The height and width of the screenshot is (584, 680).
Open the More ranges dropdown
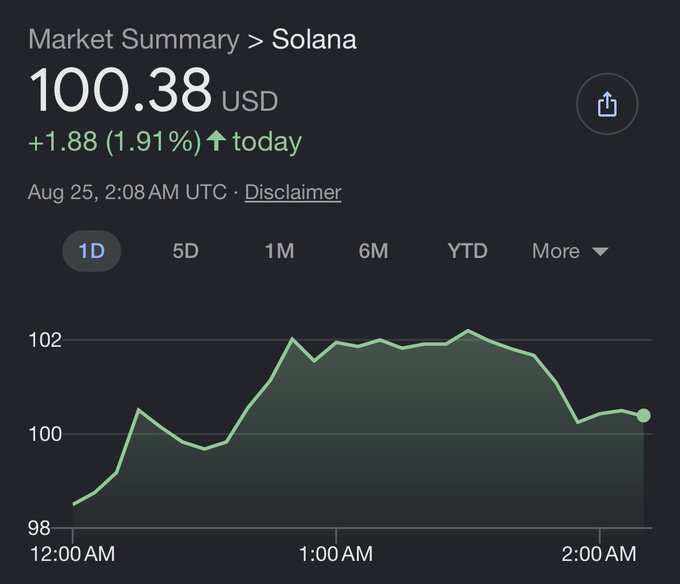click(570, 251)
